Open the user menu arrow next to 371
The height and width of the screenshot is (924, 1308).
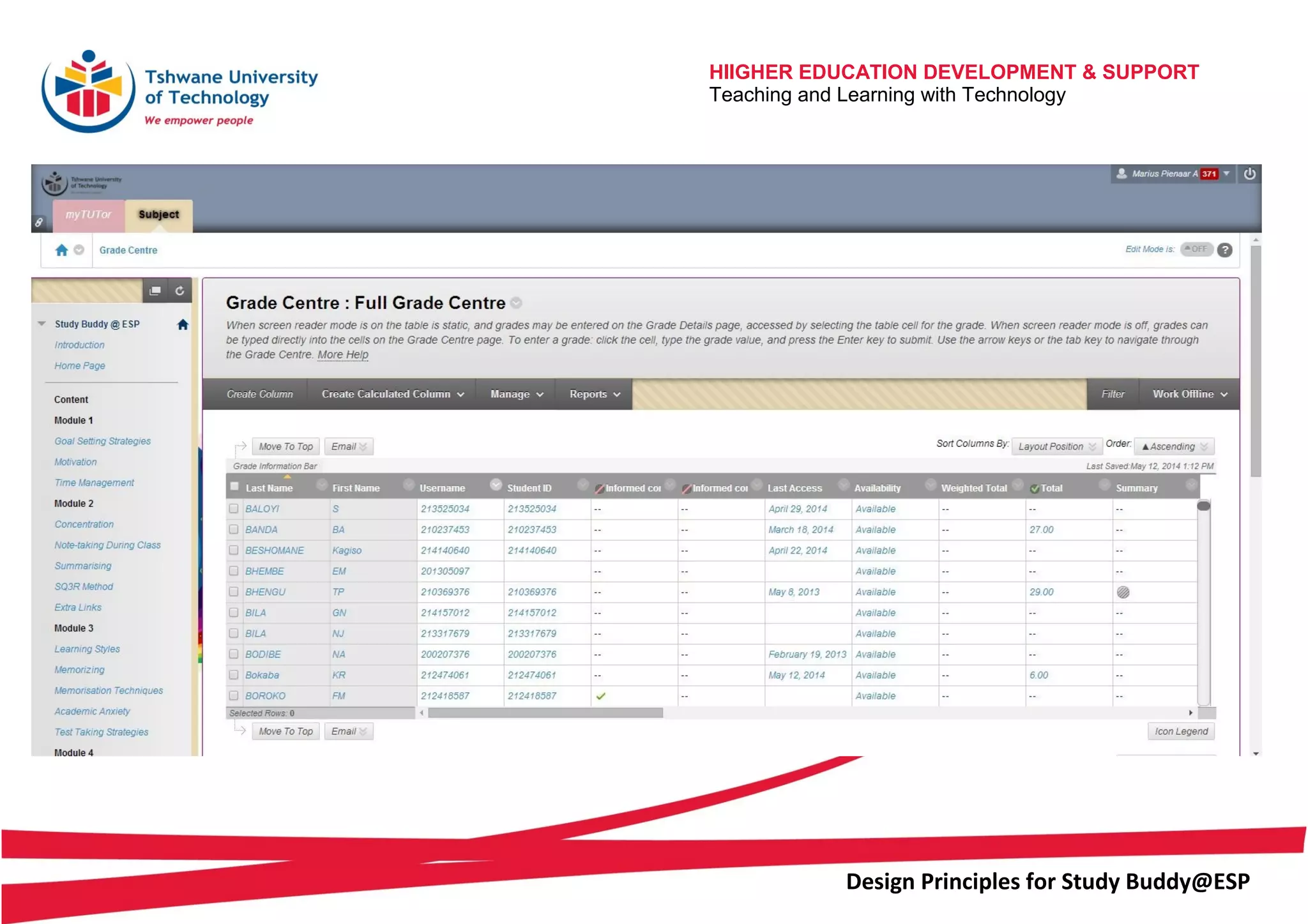[1226, 174]
